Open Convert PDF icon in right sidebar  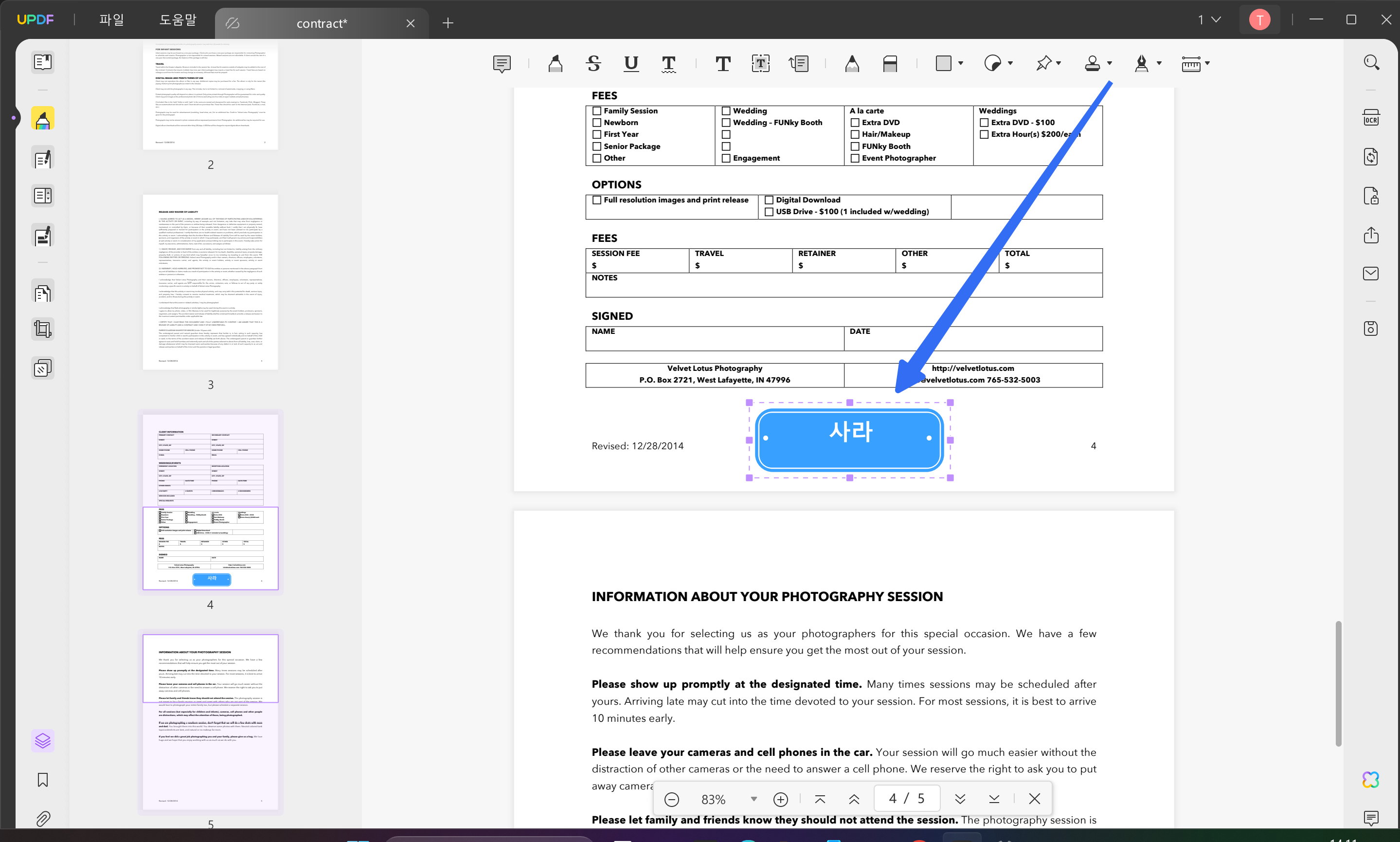(1371, 157)
